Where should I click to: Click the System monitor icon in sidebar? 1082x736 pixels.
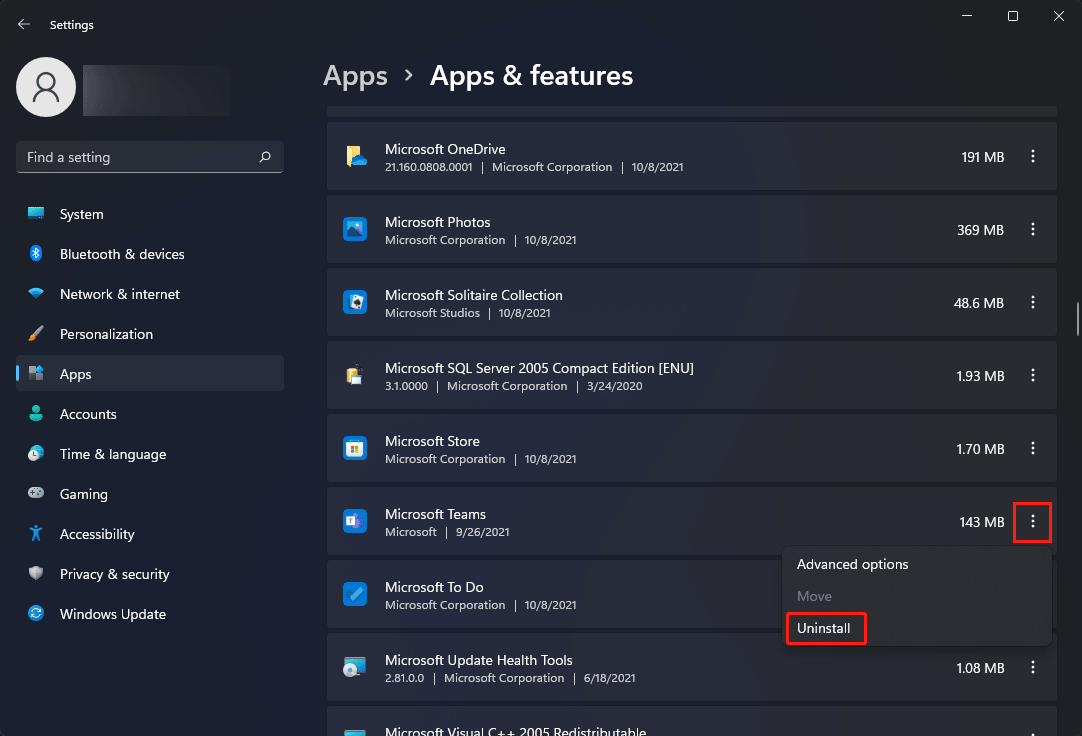pyautogui.click(x=36, y=213)
